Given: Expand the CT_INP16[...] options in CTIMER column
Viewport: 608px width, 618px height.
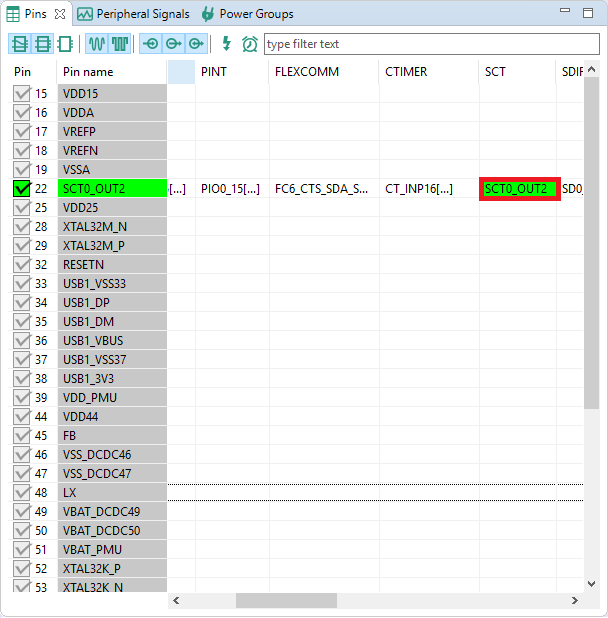Looking at the screenshot, I should (x=418, y=189).
